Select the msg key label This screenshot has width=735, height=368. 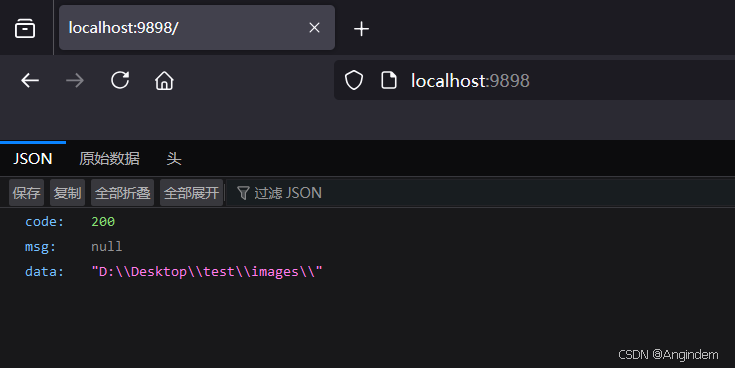[x=40, y=247]
